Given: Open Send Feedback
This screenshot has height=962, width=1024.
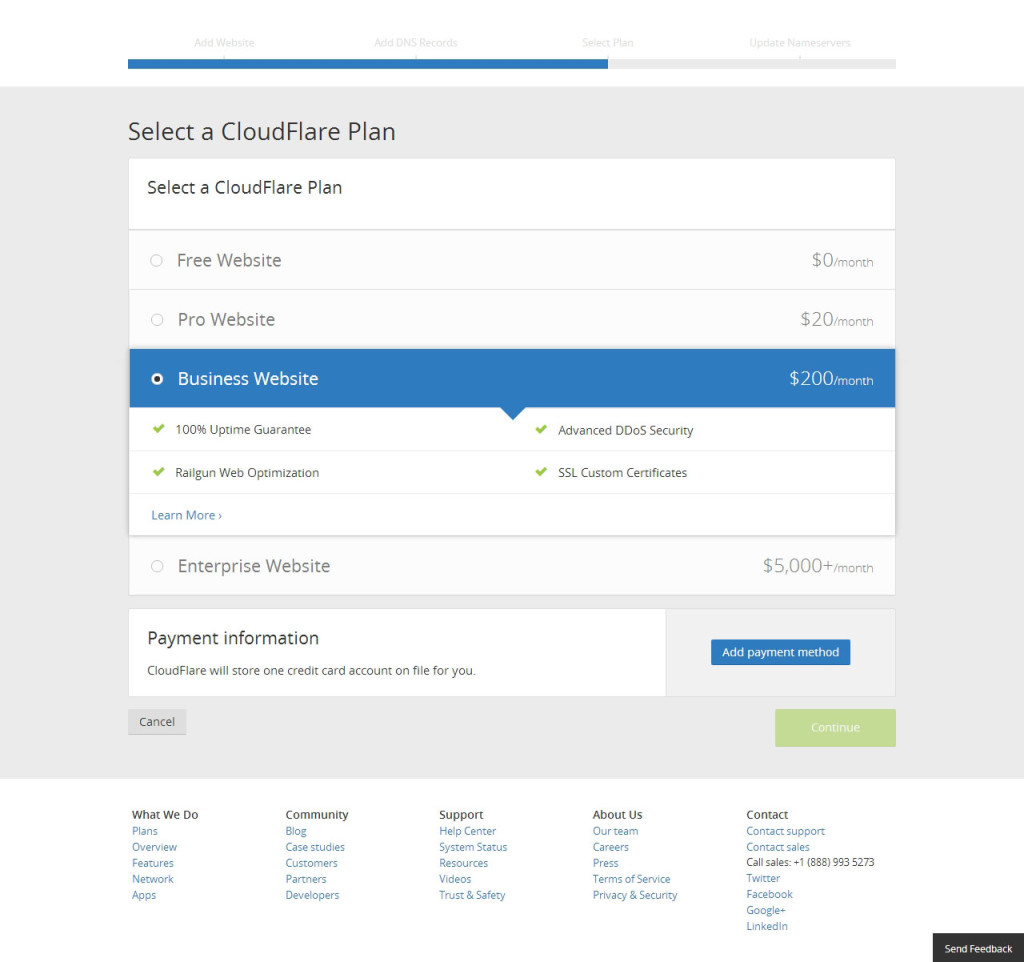Looking at the screenshot, I should (977, 948).
